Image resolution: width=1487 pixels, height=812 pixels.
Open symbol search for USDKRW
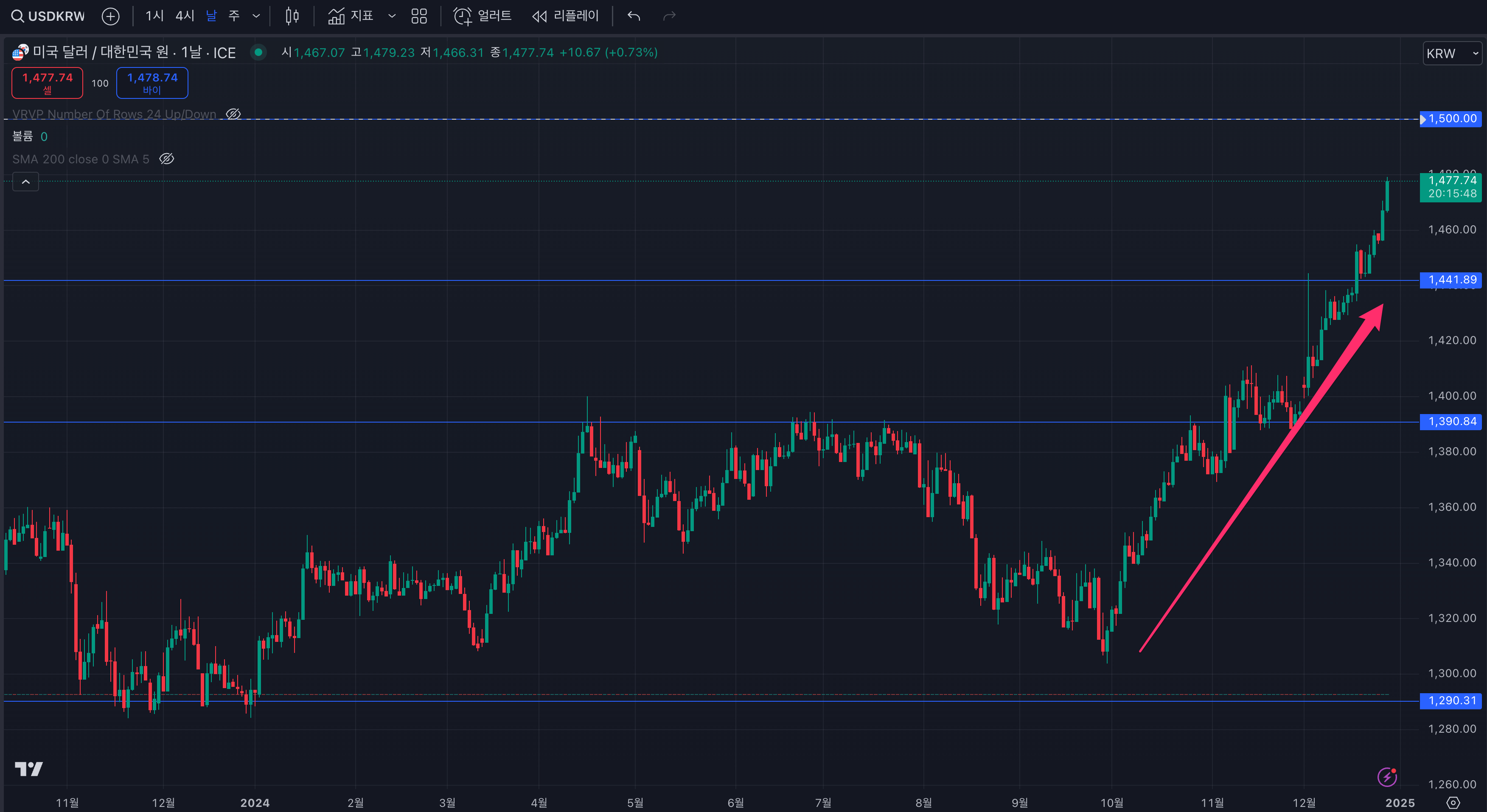click(48, 16)
